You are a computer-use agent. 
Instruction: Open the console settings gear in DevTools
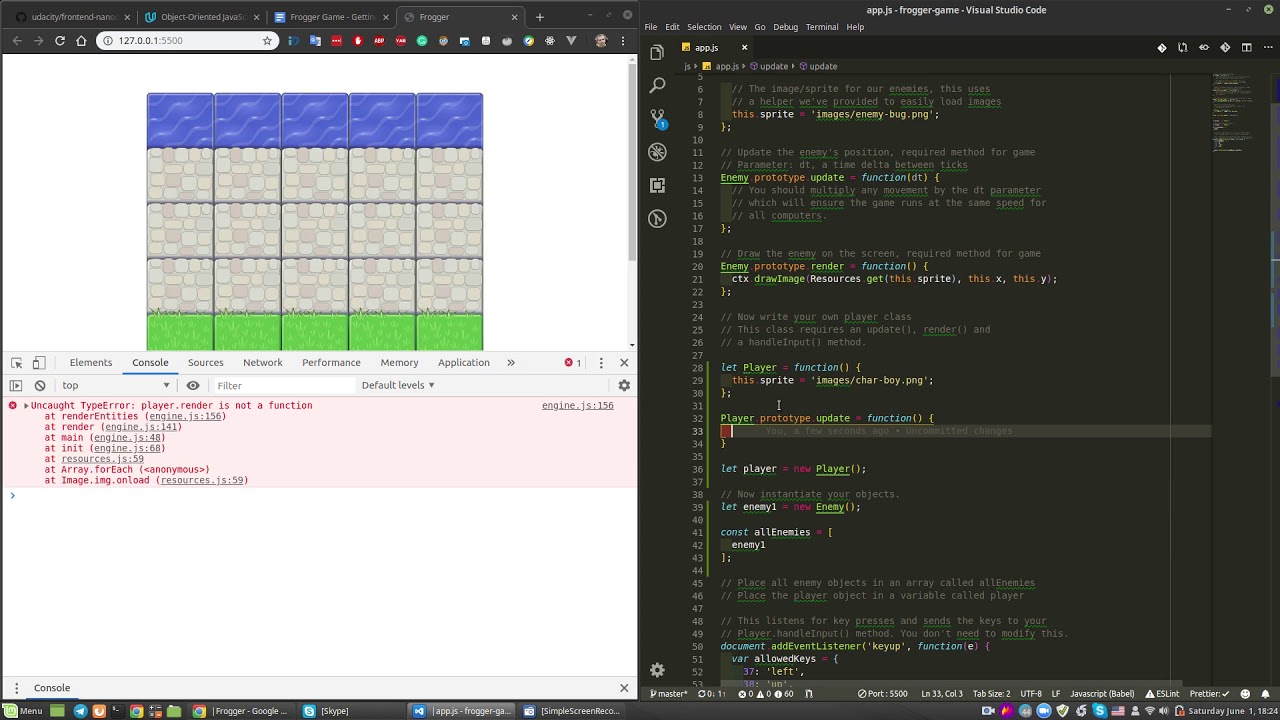(x=624, y=385)
